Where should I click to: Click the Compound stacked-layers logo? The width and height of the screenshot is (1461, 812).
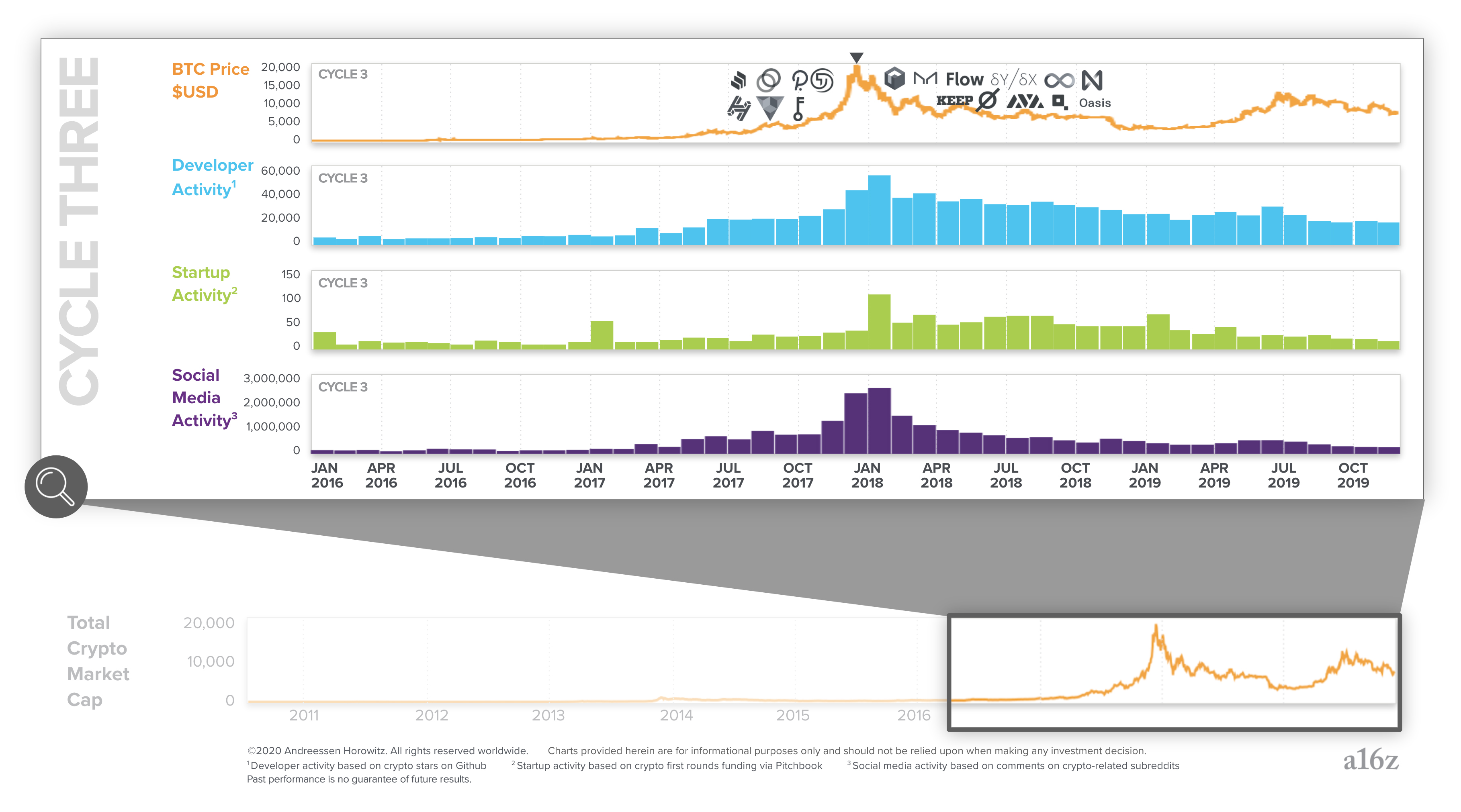739,80
